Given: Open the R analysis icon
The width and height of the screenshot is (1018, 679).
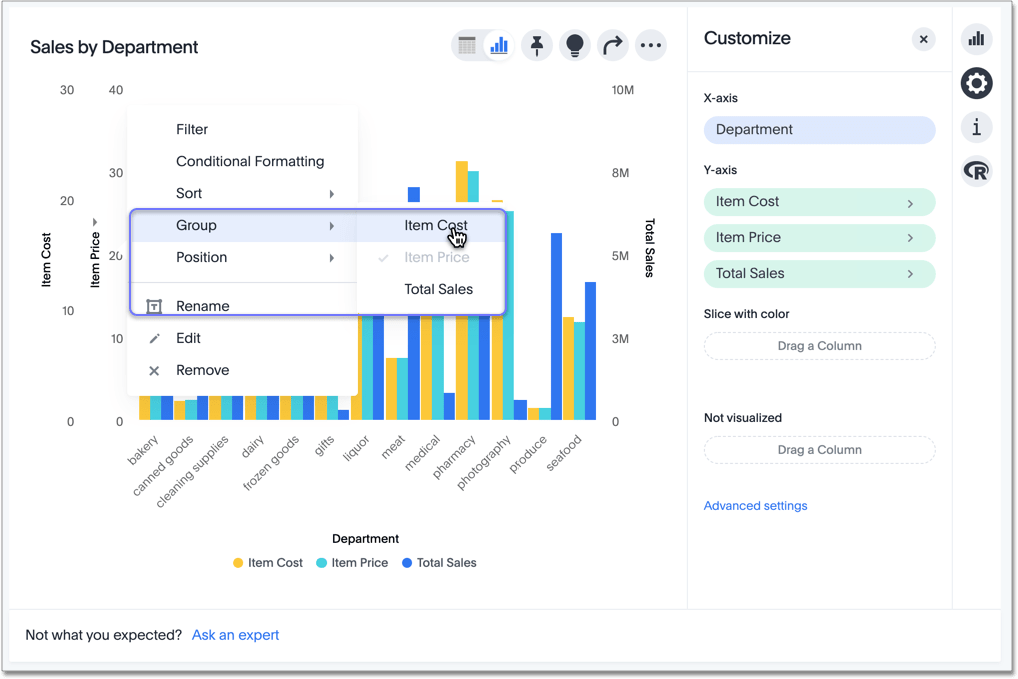Looking at the screenshot, I should click(976, 171).
